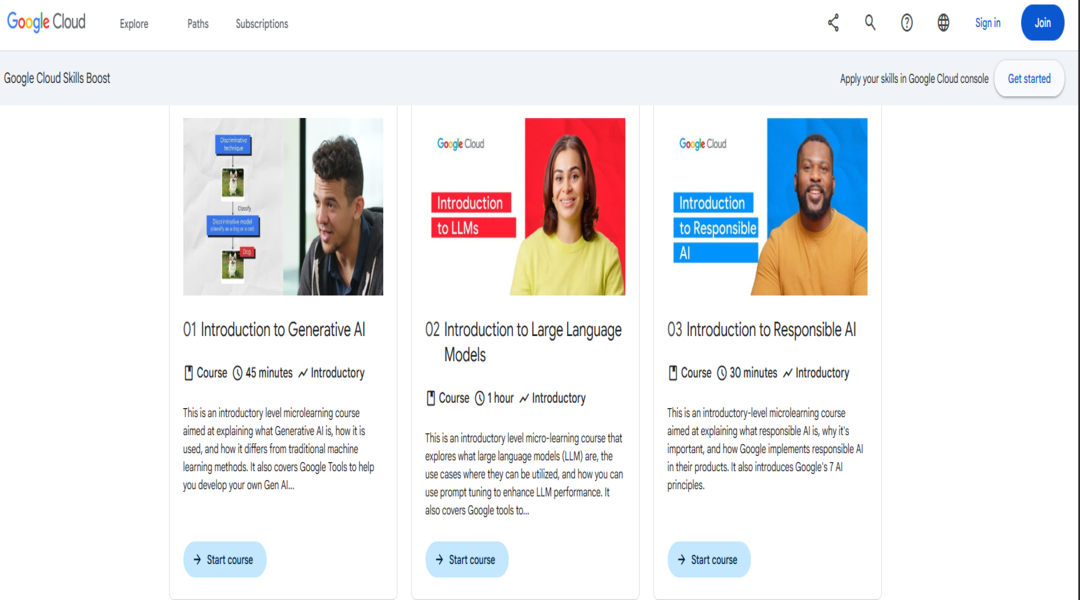Open the Introduction to LLMs thumbnail
The image size is (1080, 600).
(x=526, y=207)
